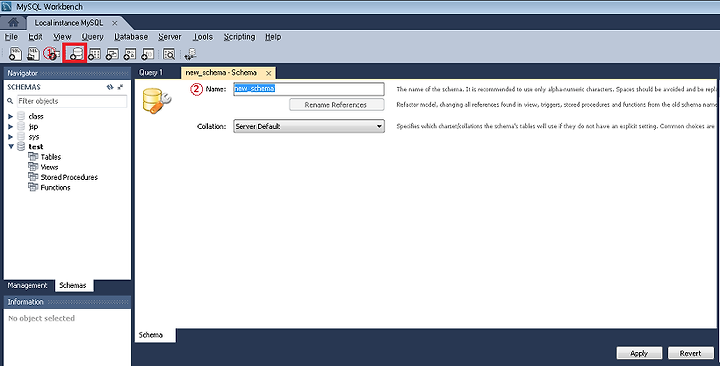
Task: Click the large schema editor database icon
Action: pos(157,101)
